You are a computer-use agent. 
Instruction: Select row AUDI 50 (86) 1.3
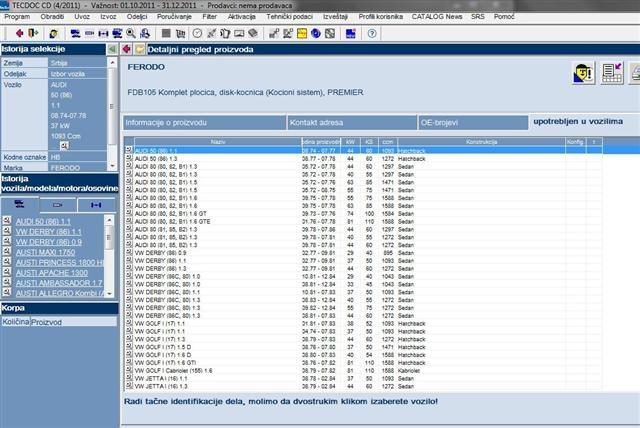point(363,158)
